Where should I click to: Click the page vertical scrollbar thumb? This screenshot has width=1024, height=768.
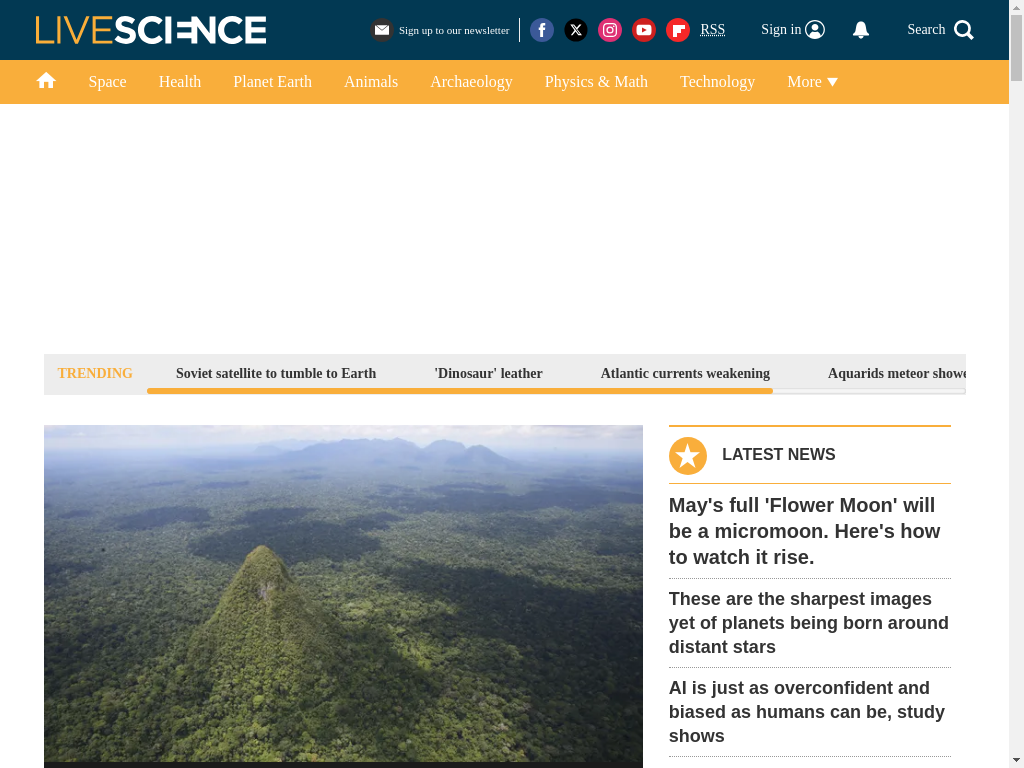click(1016, 47)
